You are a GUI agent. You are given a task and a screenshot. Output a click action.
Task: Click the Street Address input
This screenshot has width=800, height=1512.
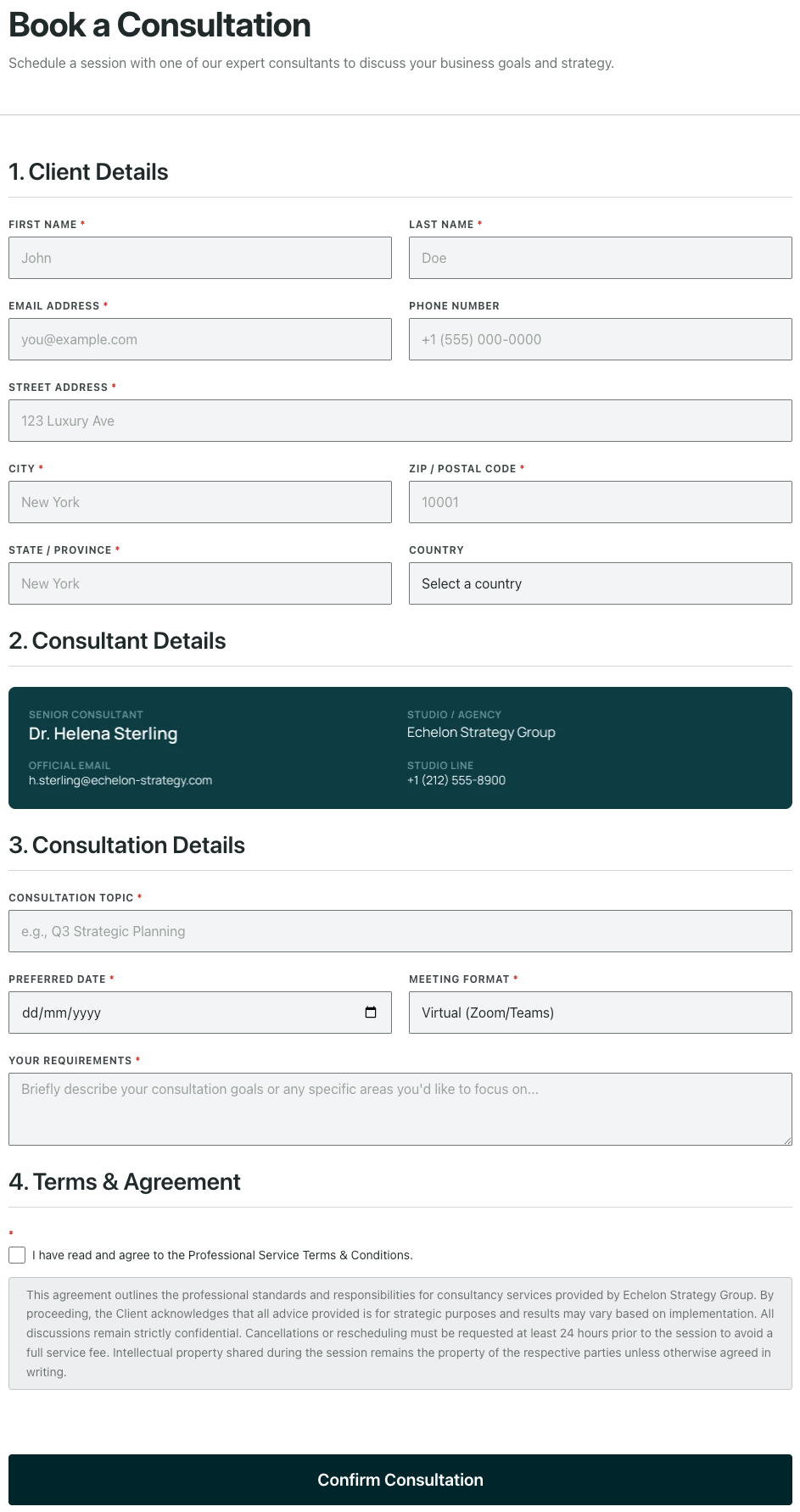pos(400,421)
